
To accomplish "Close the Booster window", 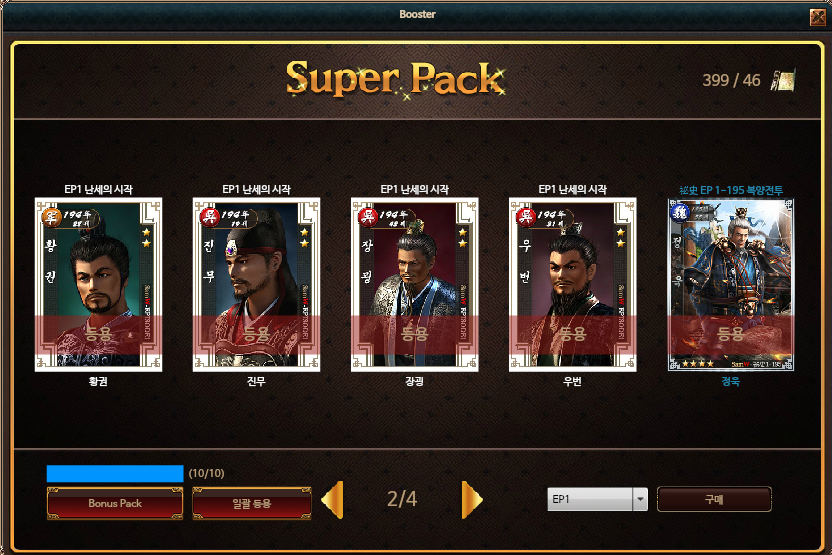I will [x=818, y=16].
